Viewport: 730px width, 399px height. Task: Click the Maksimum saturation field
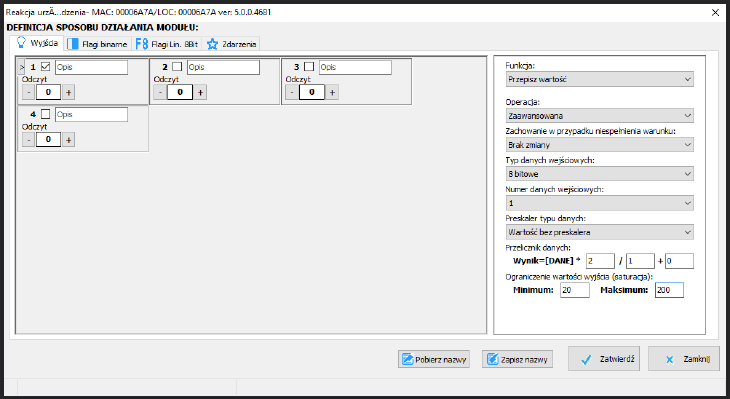pyautogui.click(x=669, y=290)
